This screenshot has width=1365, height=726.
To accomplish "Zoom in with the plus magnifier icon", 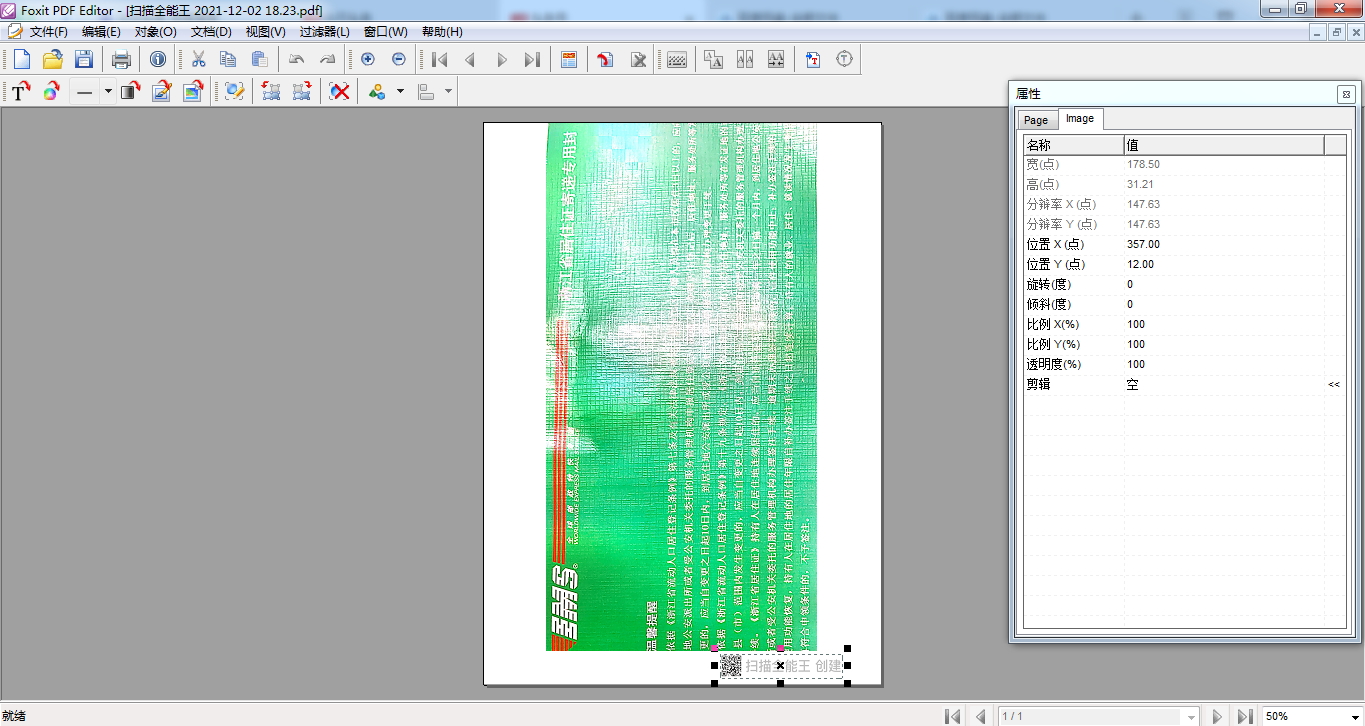I will [368, 59].
